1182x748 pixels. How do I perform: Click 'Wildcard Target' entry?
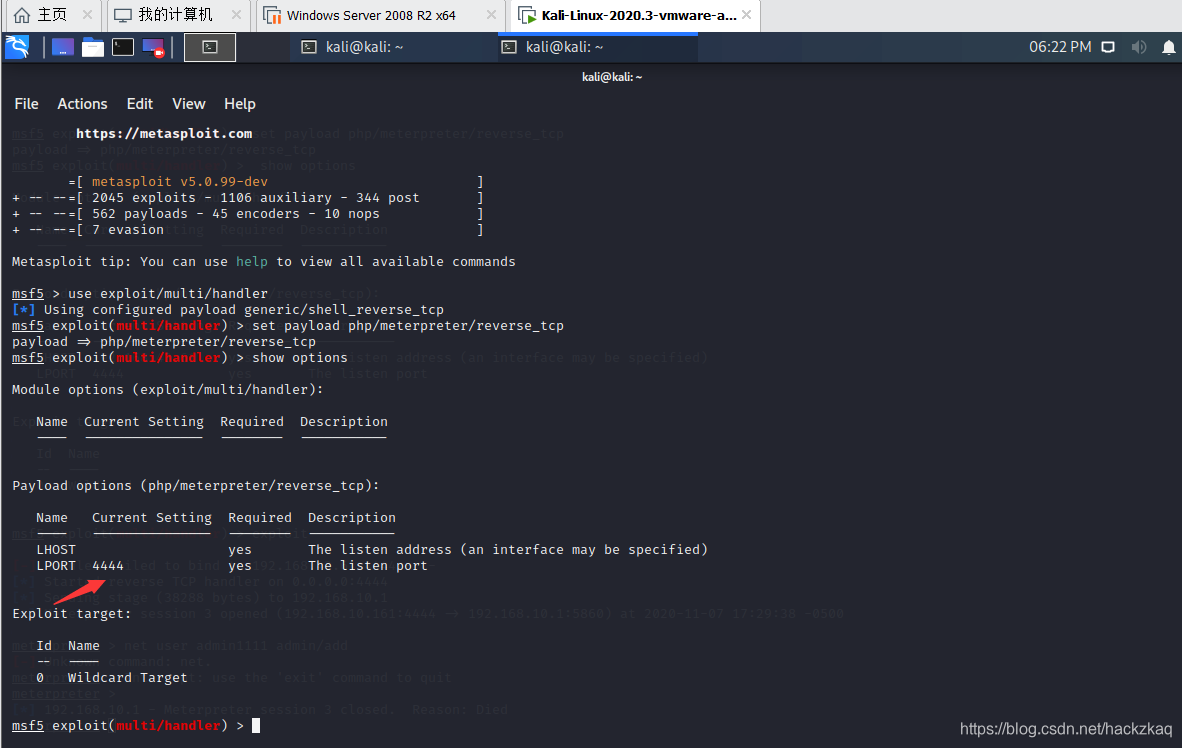click(x=127, y=678)
